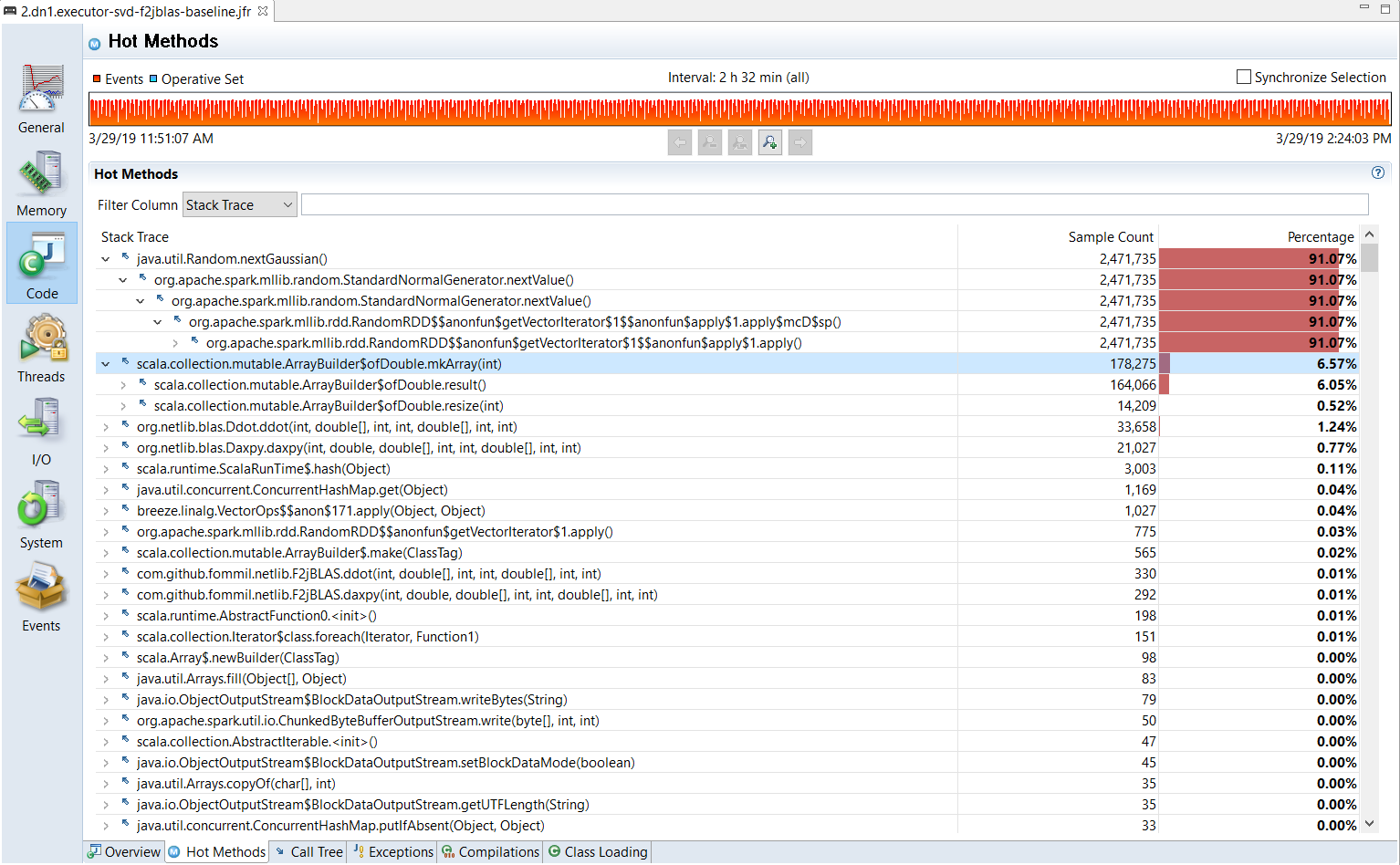Screen dimensions: 1400x865
Task: Open the Events tab group
Action: pyautogui.click(x=42, y=598)
